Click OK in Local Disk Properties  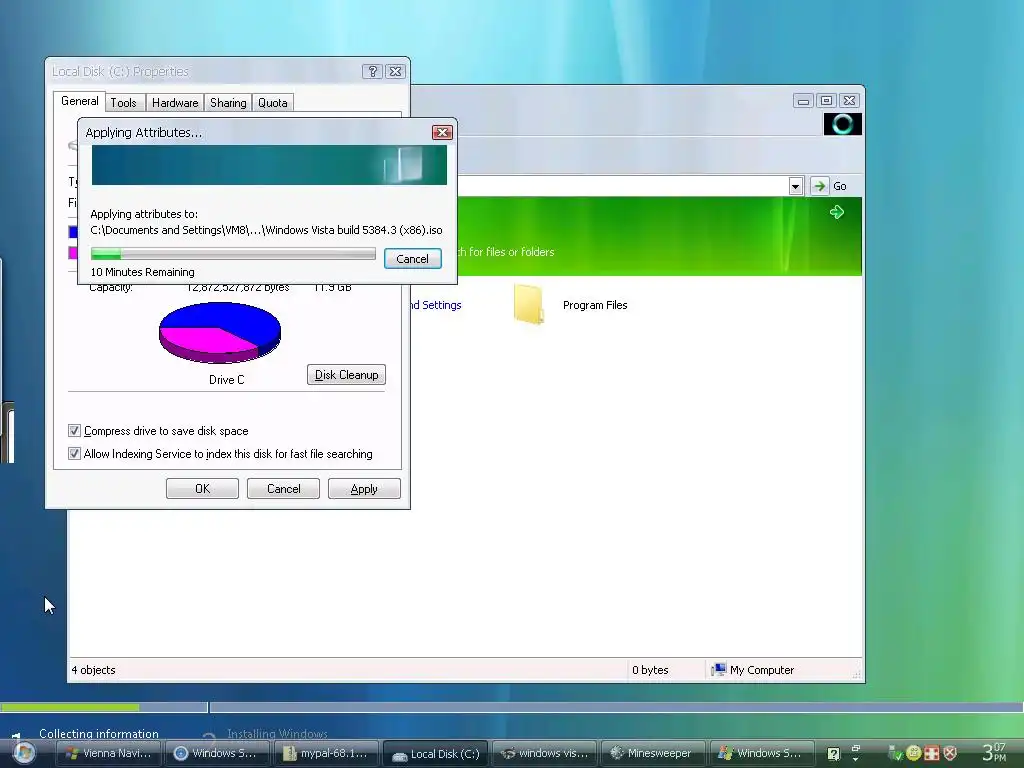click(202, 488)
